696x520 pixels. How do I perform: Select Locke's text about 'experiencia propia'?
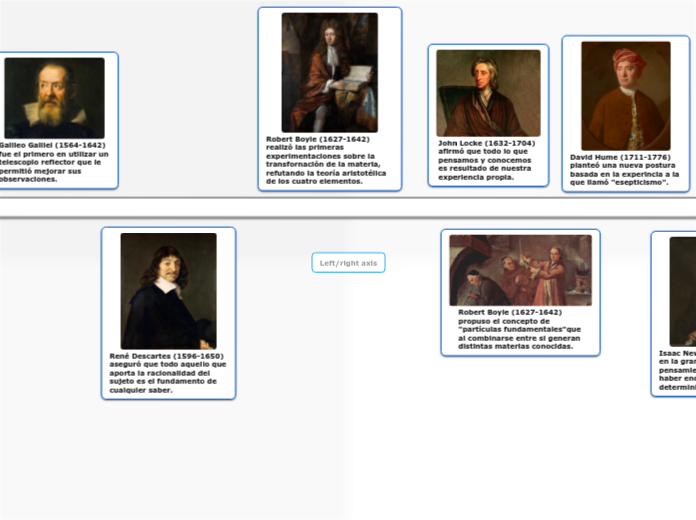485,164
